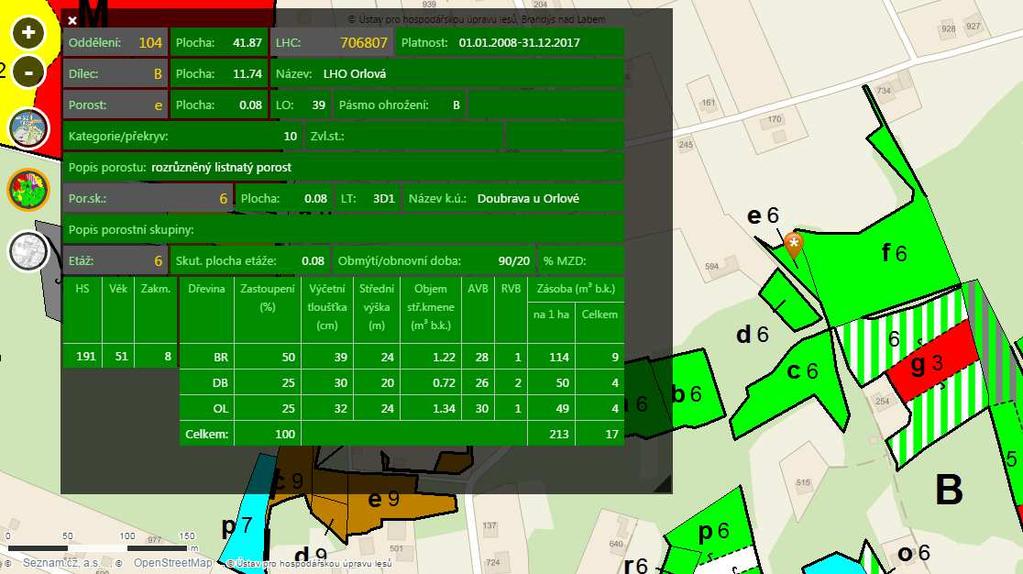Click stand label o 6 on the map
The image size is (1023, 574).
coord(913,554)
